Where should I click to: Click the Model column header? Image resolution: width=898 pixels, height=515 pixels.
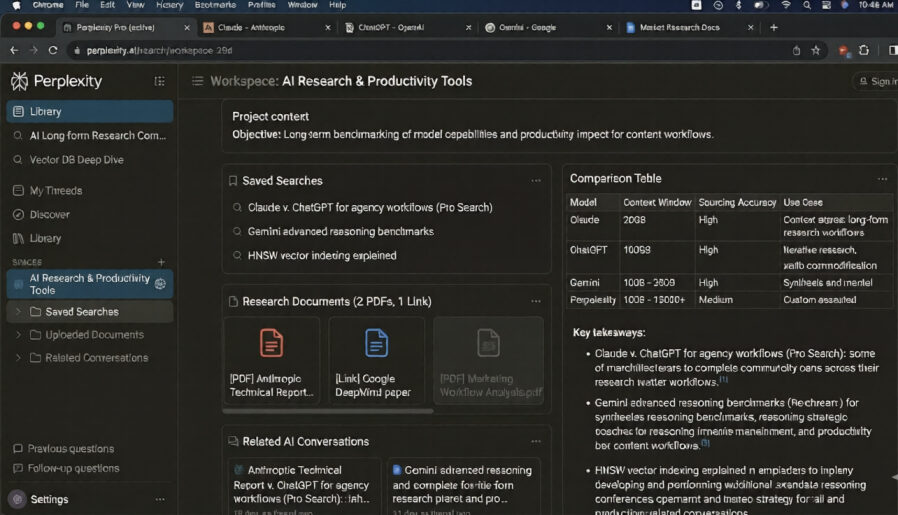point(583,202)
